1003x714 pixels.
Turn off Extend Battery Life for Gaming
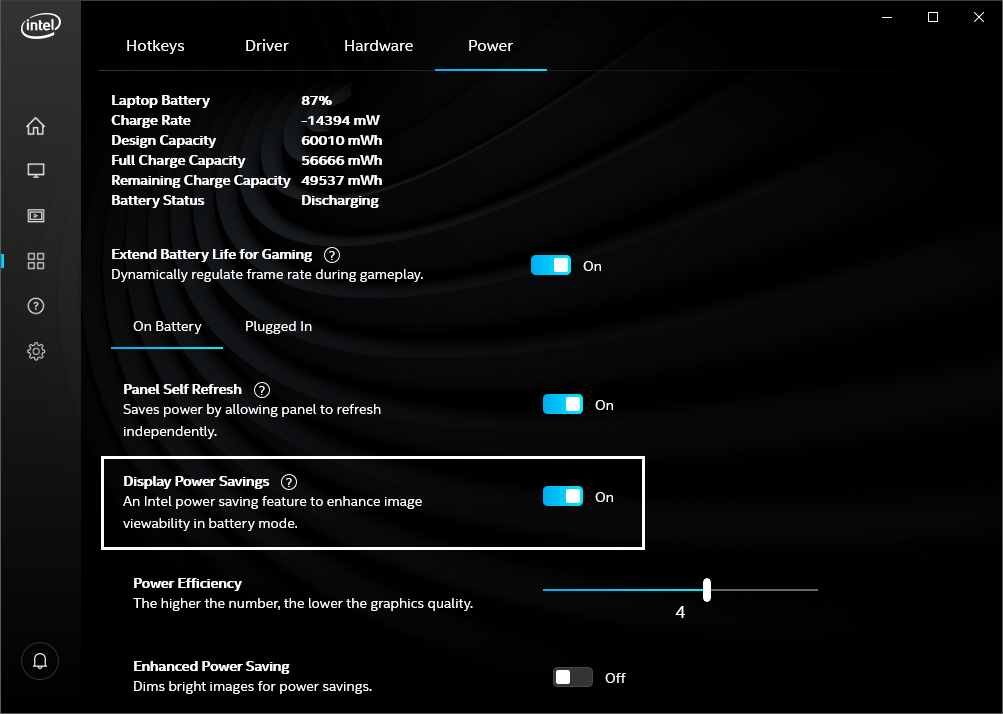click(x=551, y=265)
